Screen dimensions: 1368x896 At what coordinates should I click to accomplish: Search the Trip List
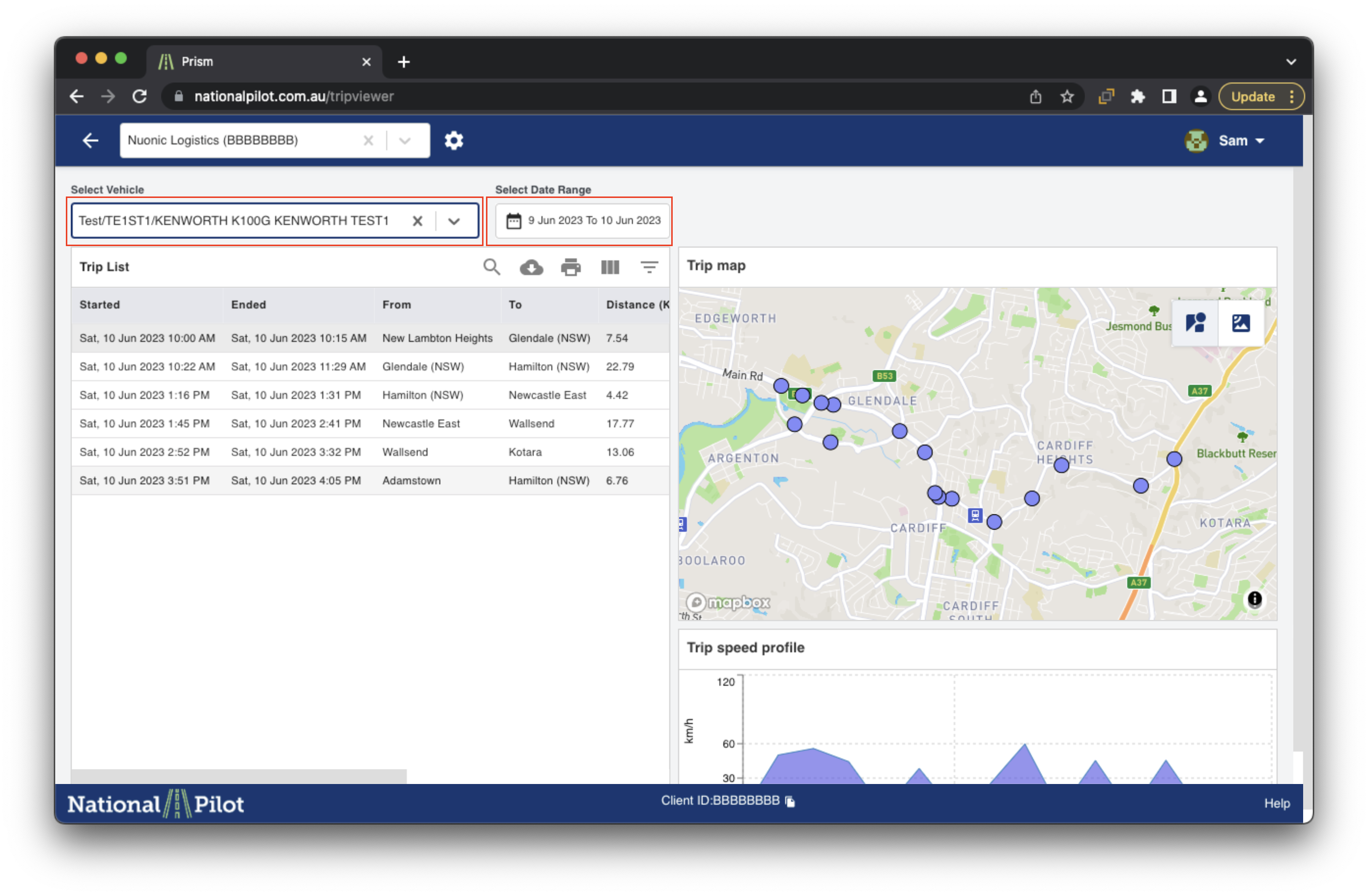tap(491, 267)
